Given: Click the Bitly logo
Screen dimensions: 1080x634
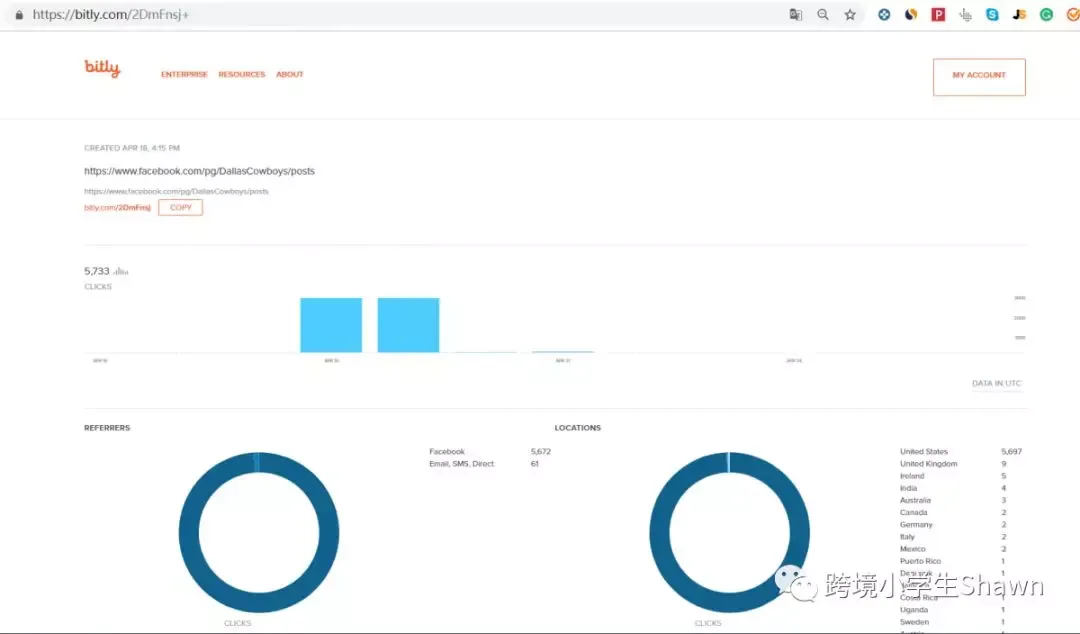Looking at the screenshot, I should (x=102, y=68).
